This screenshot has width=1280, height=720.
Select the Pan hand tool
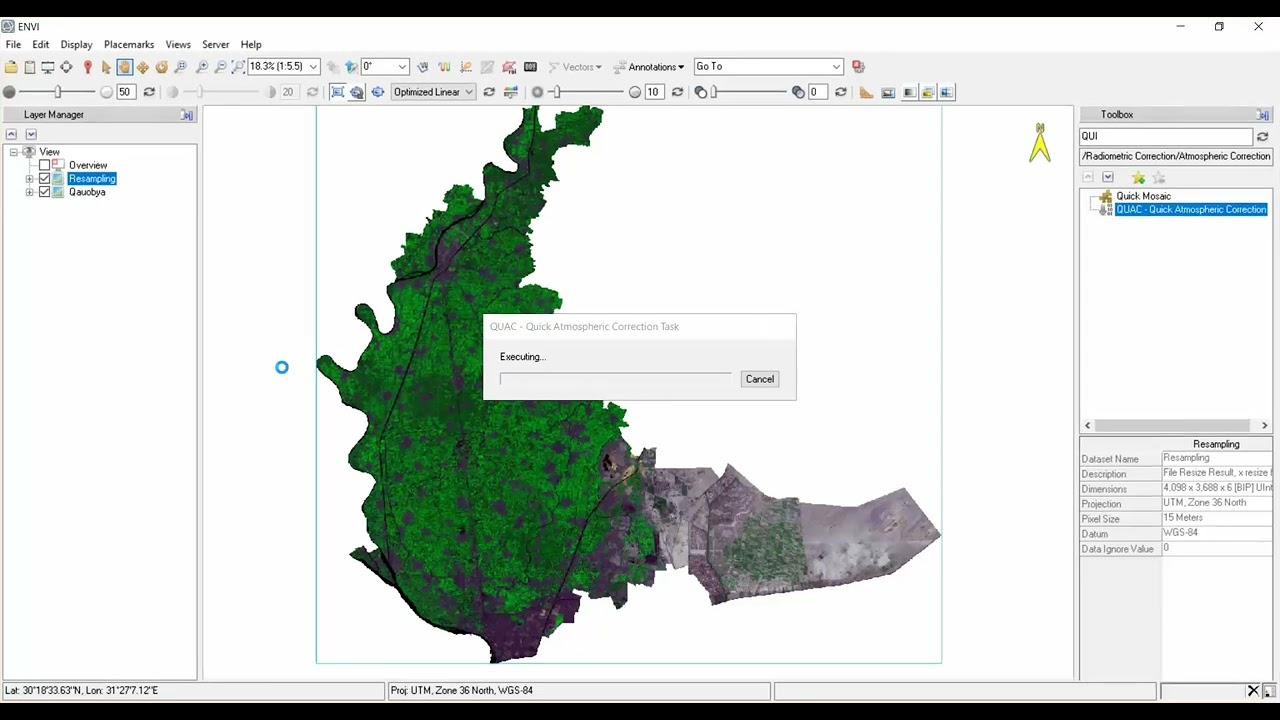click(124, 67)
